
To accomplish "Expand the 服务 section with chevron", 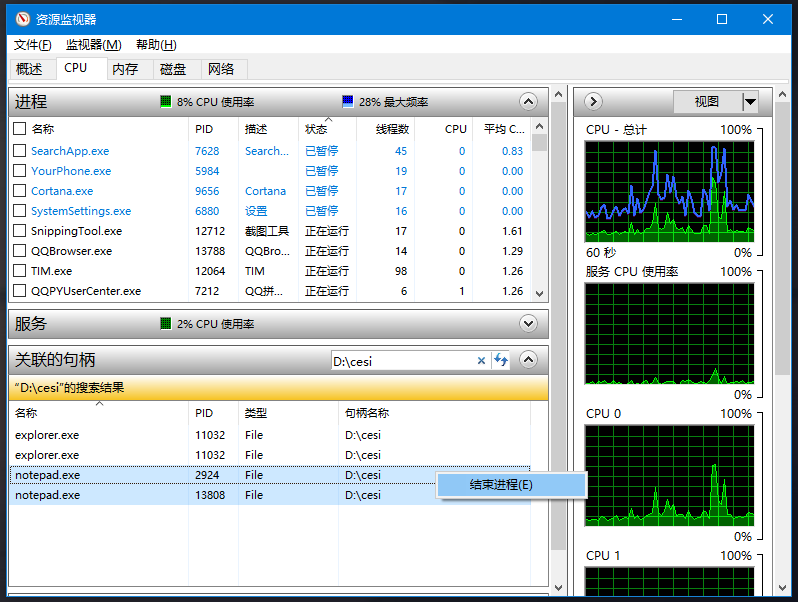I will 529,323.
